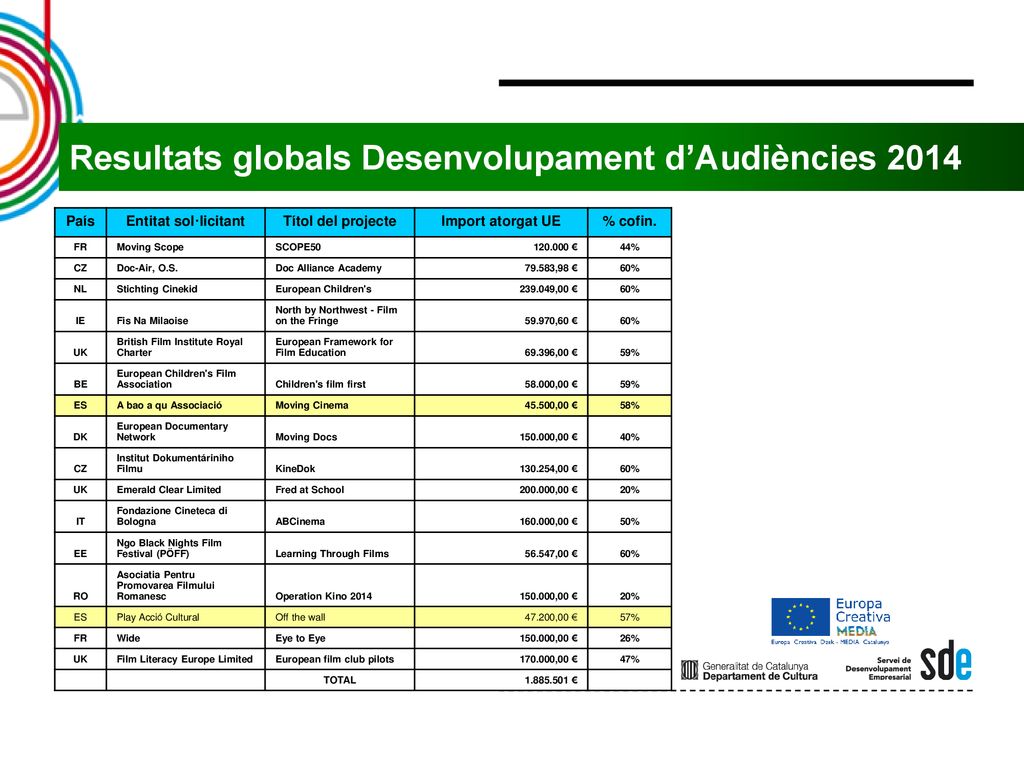Select Institut Dokumentárního Filmu cell

[x=185, y=463]
